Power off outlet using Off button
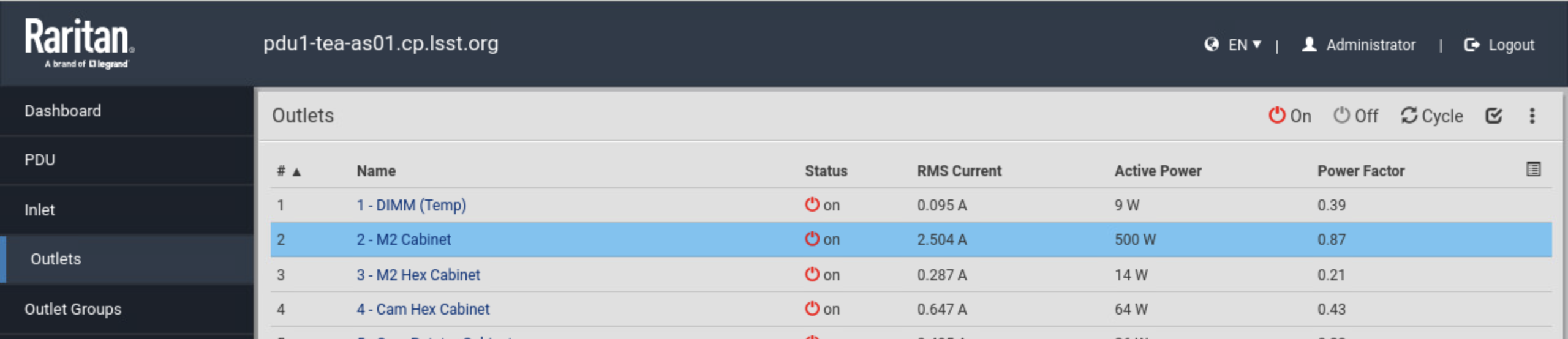 point(1355,116)
